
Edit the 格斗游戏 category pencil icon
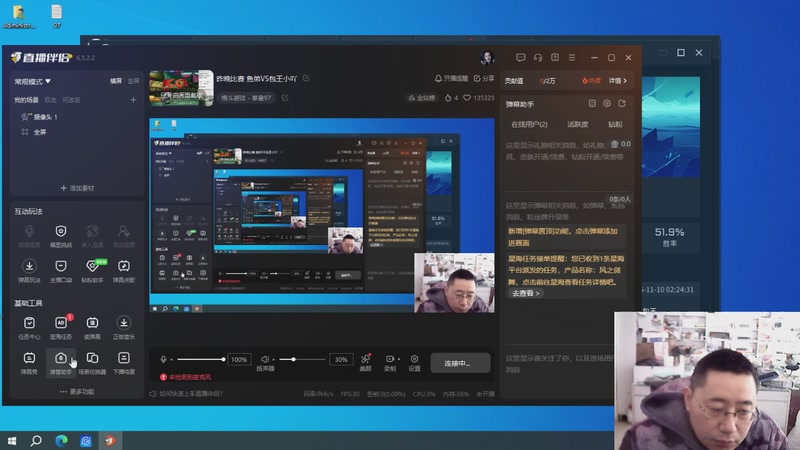tap(285, 97)
